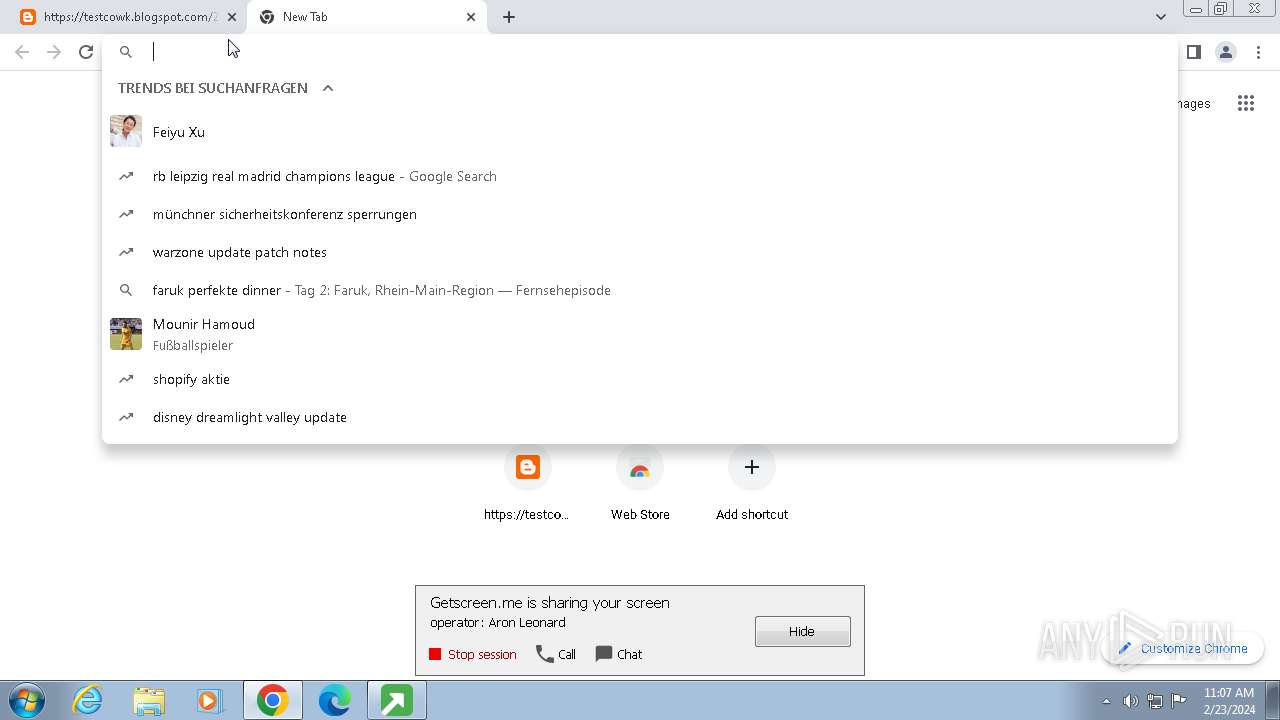This screenshot has width=1280, height=720.
Task: Go forward with the forward arrow
Action: point(54,52)
